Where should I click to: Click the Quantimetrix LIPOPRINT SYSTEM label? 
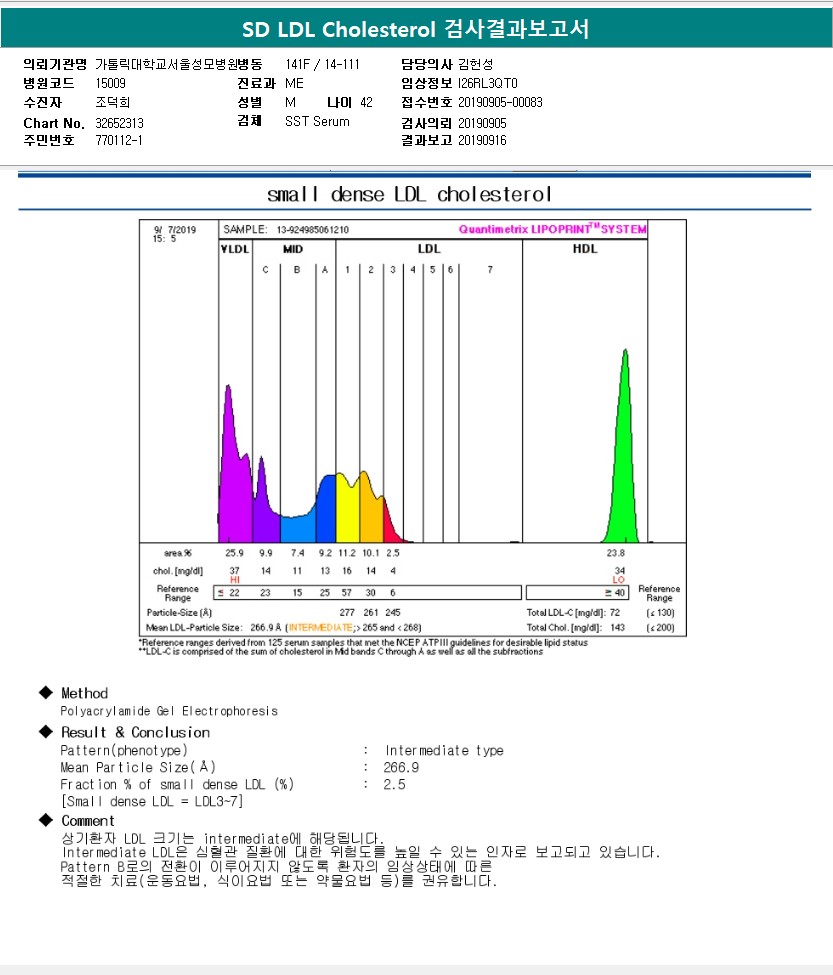coord(553,229)
